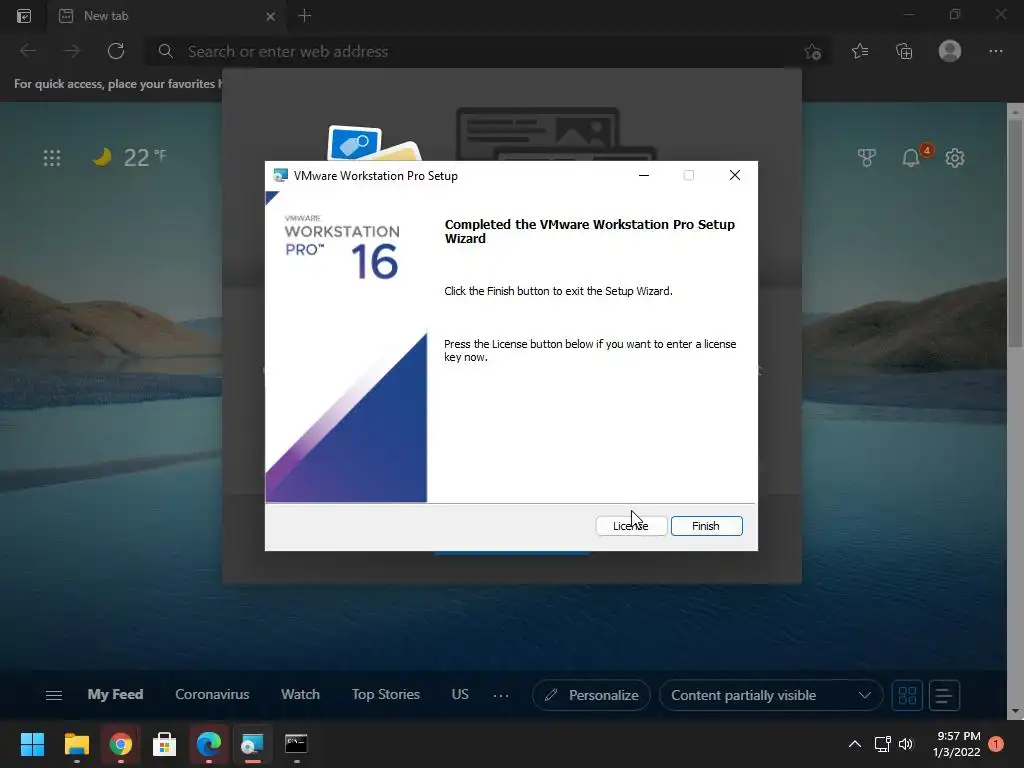Open the notifications bell with 4 badge
The height and width of the screenshot is (768, 1024).
[914, 156]
